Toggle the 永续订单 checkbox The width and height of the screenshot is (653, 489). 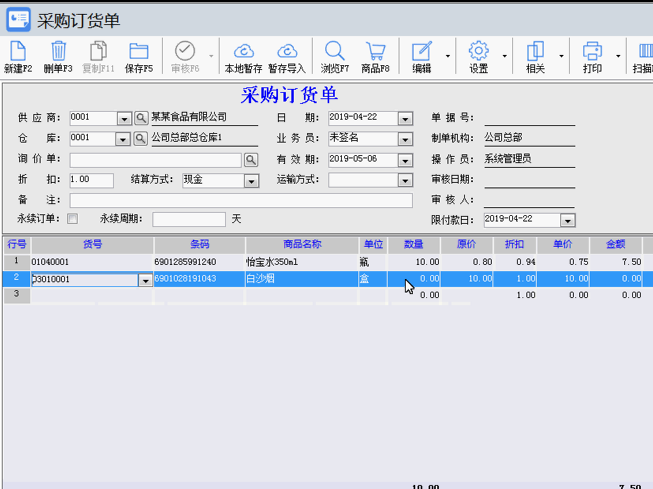point(72,219)
